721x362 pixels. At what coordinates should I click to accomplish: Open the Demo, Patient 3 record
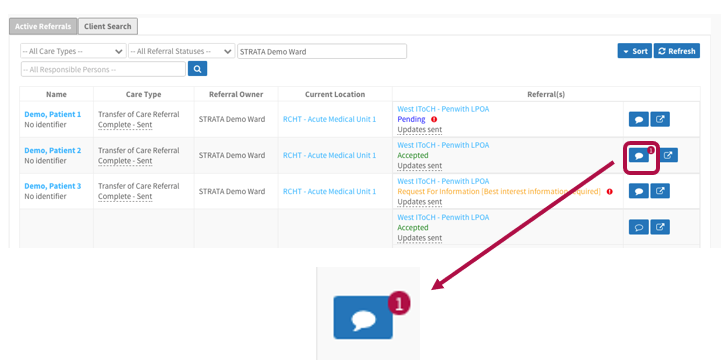tap(52, 186)
